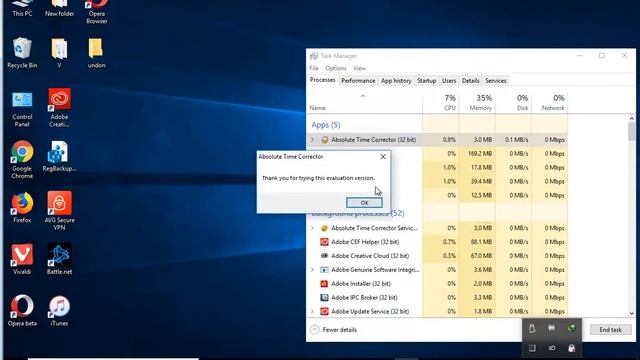The width and height of the screenshot is (640, 360).
Task: Sort processes by the Network column
Action: click(549, 102)
